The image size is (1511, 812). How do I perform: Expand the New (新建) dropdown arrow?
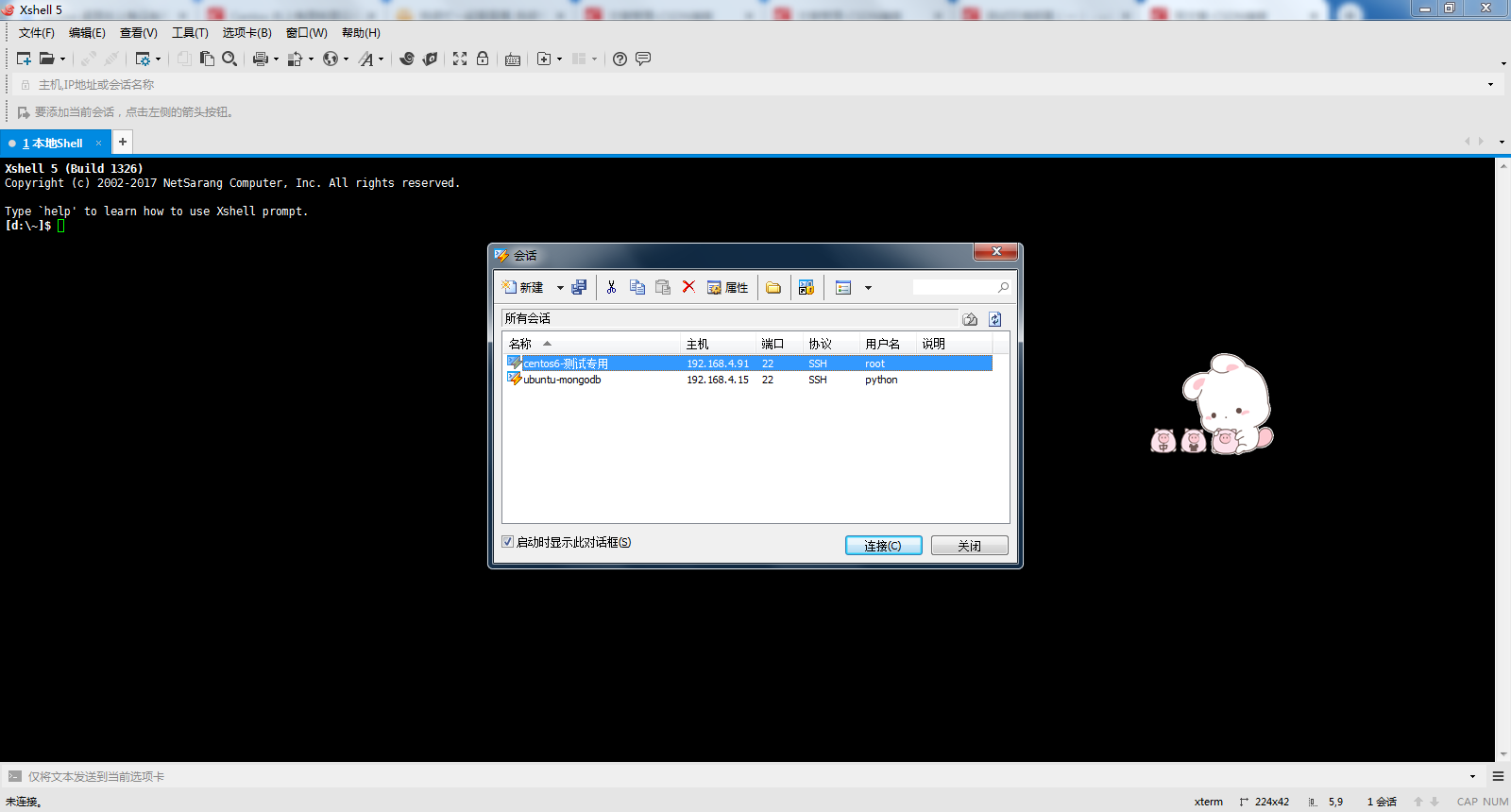coord(560,288)
